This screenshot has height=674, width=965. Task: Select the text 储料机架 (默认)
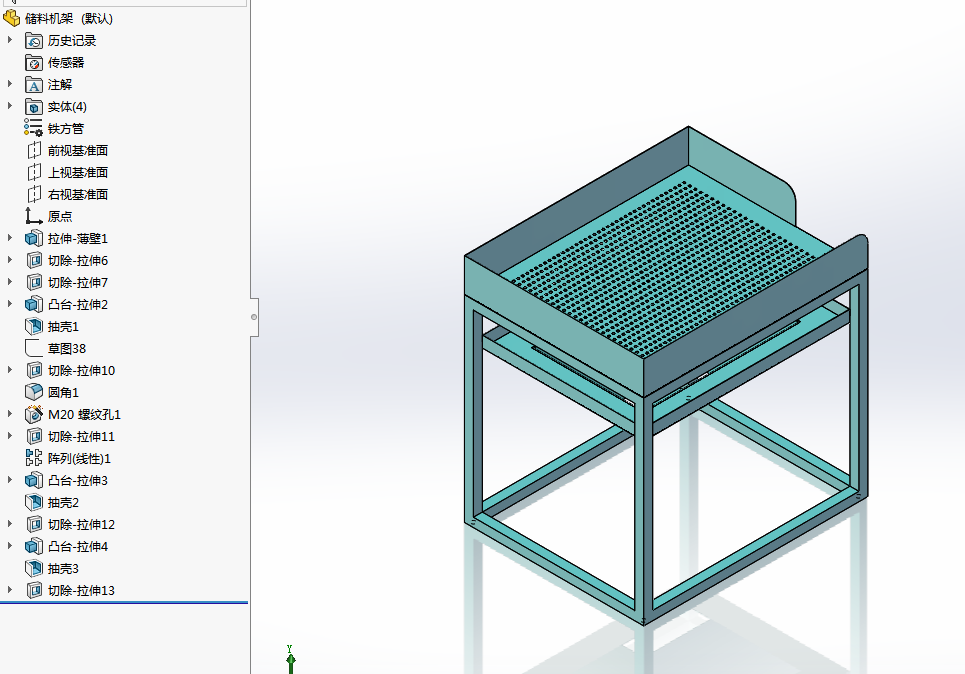point(69,19)
